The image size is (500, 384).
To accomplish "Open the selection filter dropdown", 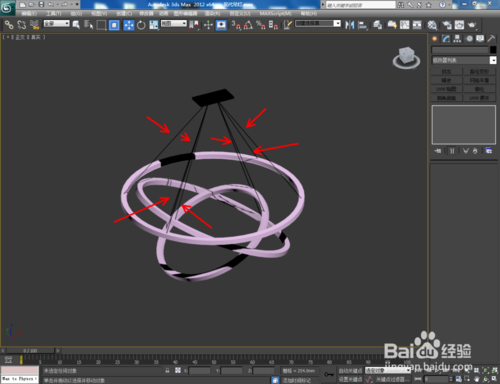I will 57,23.
